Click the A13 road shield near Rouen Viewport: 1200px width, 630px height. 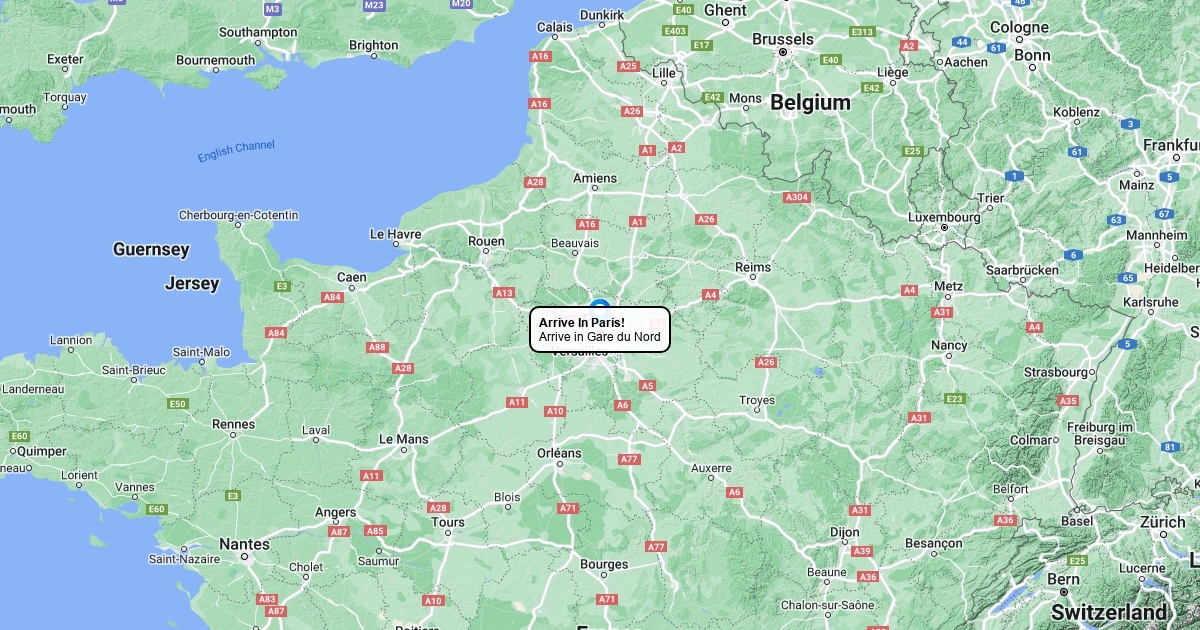point(504,293)
